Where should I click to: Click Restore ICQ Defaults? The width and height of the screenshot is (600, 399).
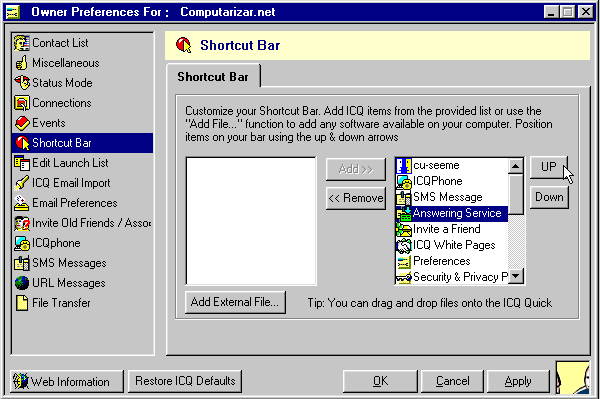coord(185,381)
